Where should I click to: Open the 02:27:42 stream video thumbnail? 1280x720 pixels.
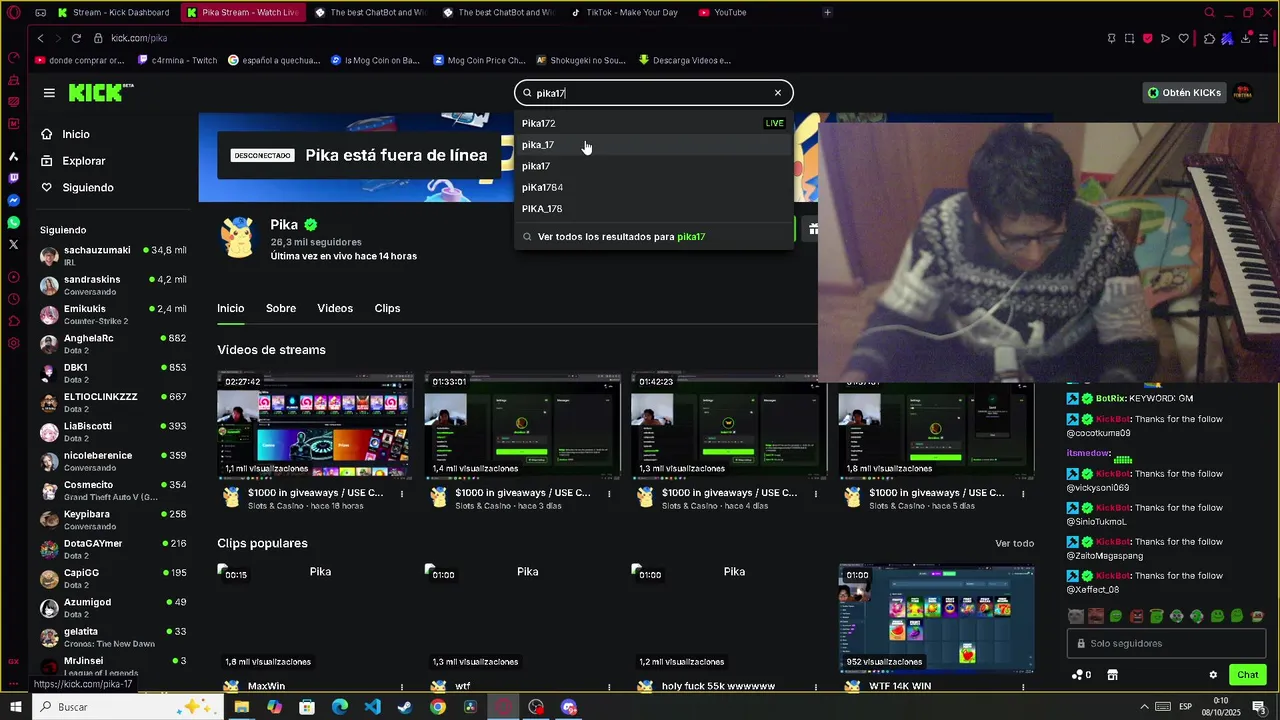point(315,425)
